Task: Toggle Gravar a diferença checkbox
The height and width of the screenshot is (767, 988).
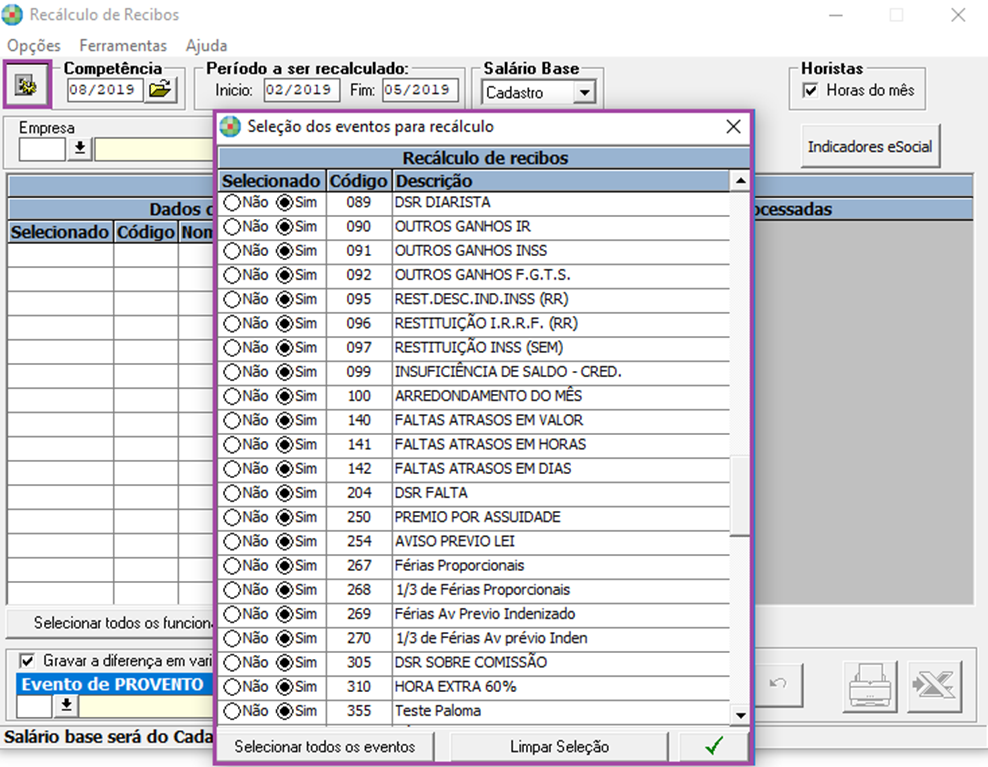Action: 26,660
